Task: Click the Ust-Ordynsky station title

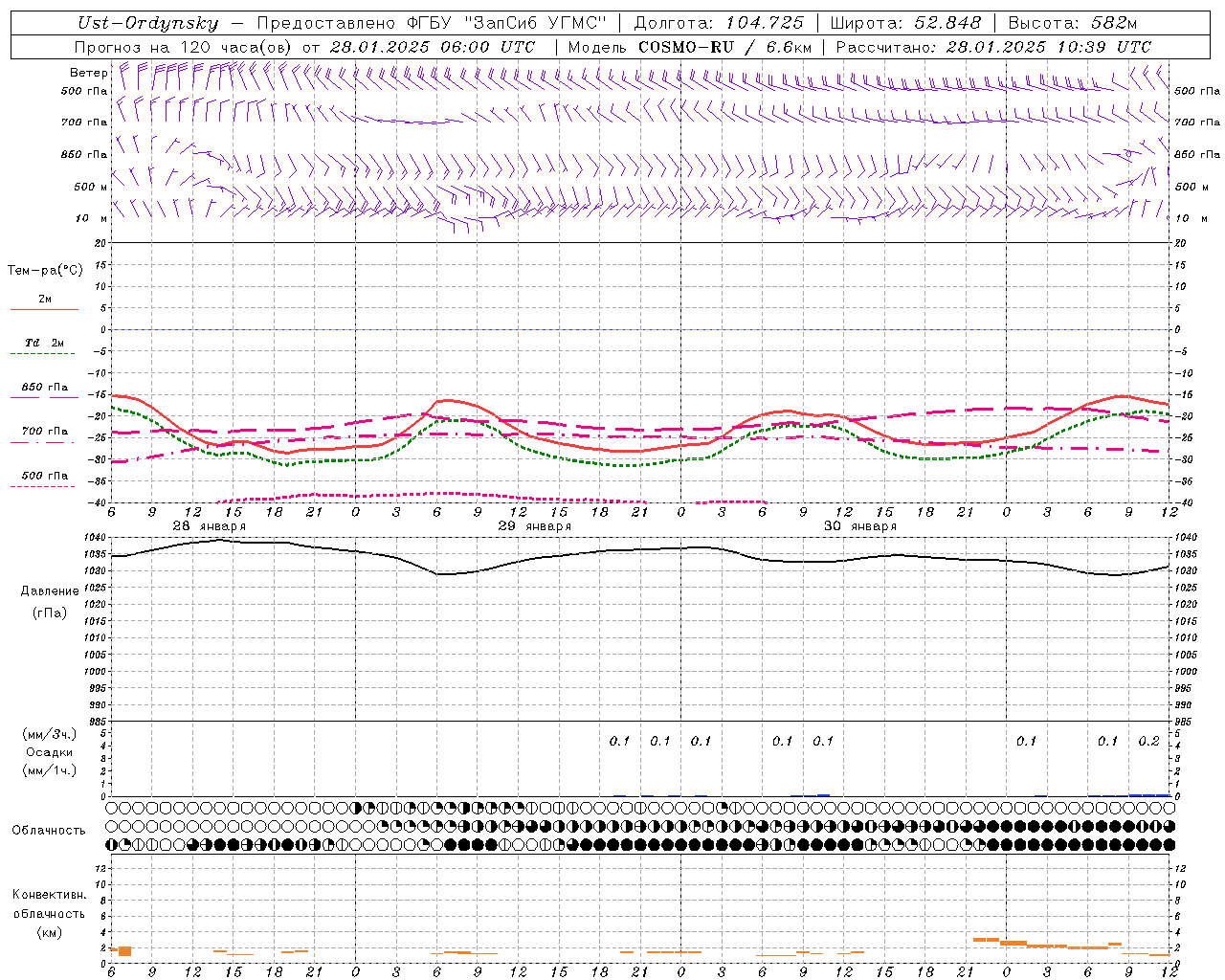Action: point(148,23)
